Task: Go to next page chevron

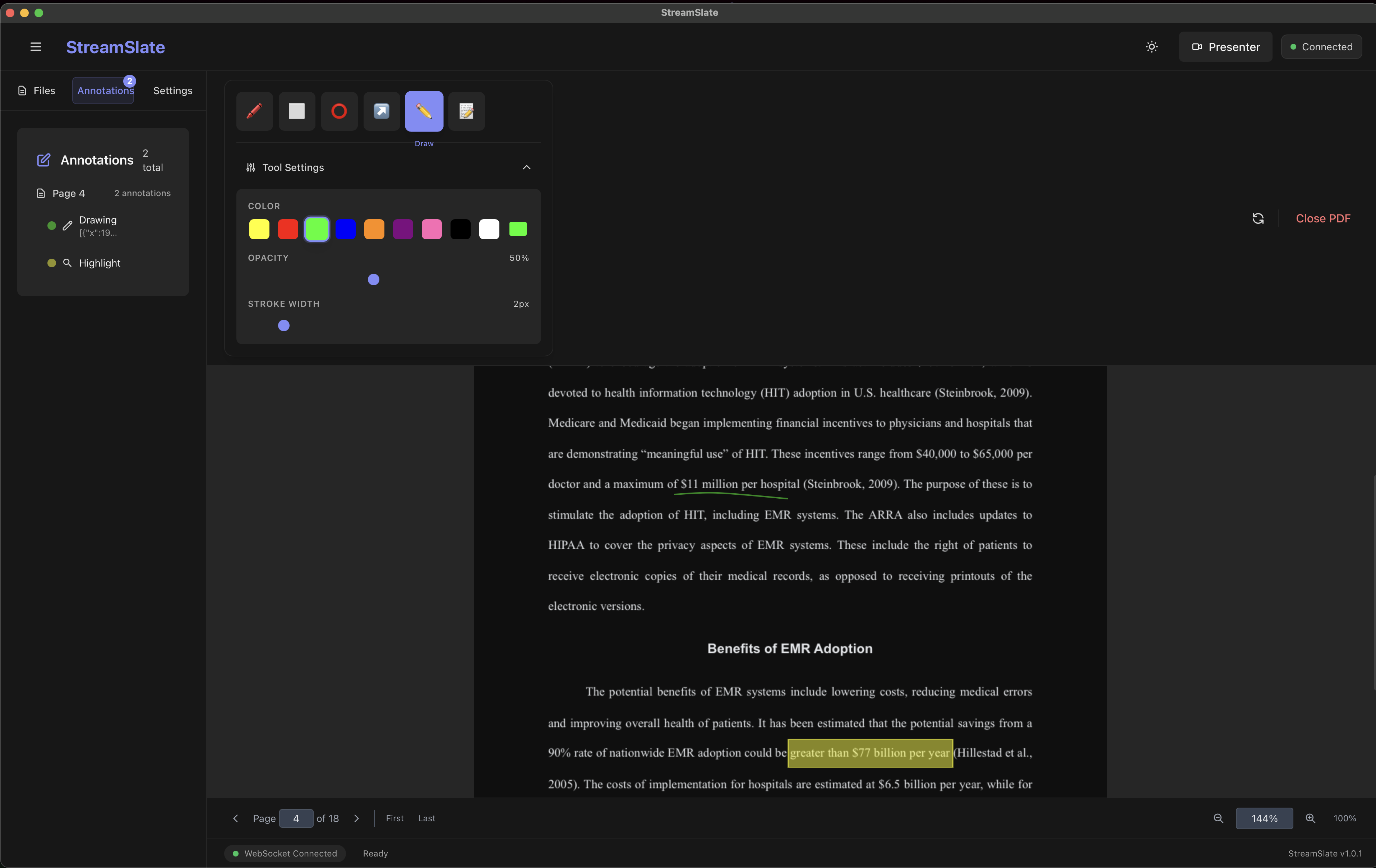Action: (356, 818)
